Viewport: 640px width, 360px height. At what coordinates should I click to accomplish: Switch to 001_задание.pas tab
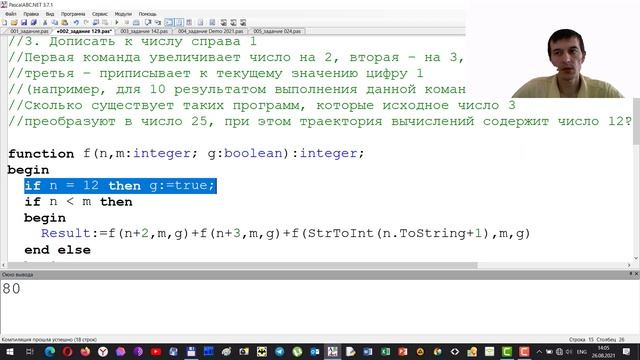click(x=29, y=31)
